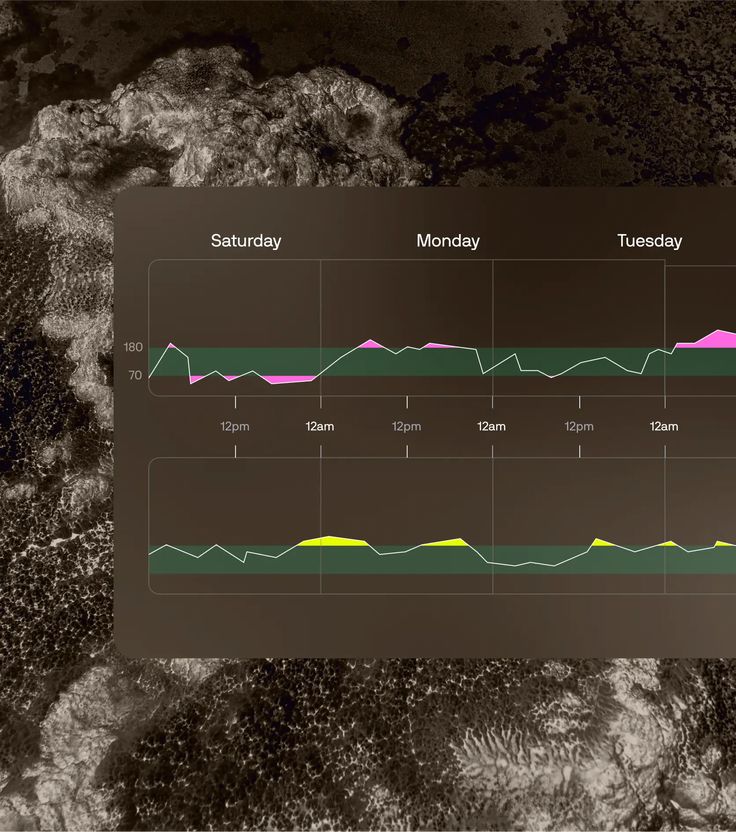Click the yellow peak after the third 12pm

click(x=601, y=542)
